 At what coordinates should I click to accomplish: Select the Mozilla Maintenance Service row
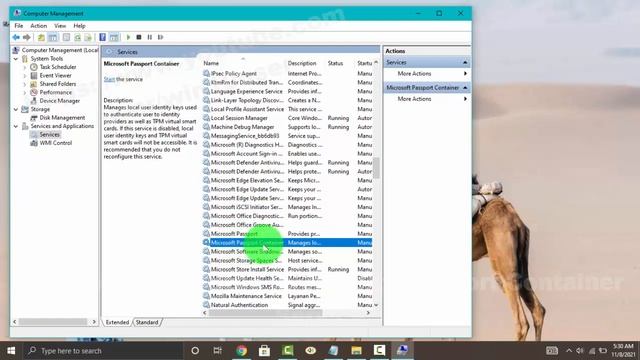[x=288, y=296]
